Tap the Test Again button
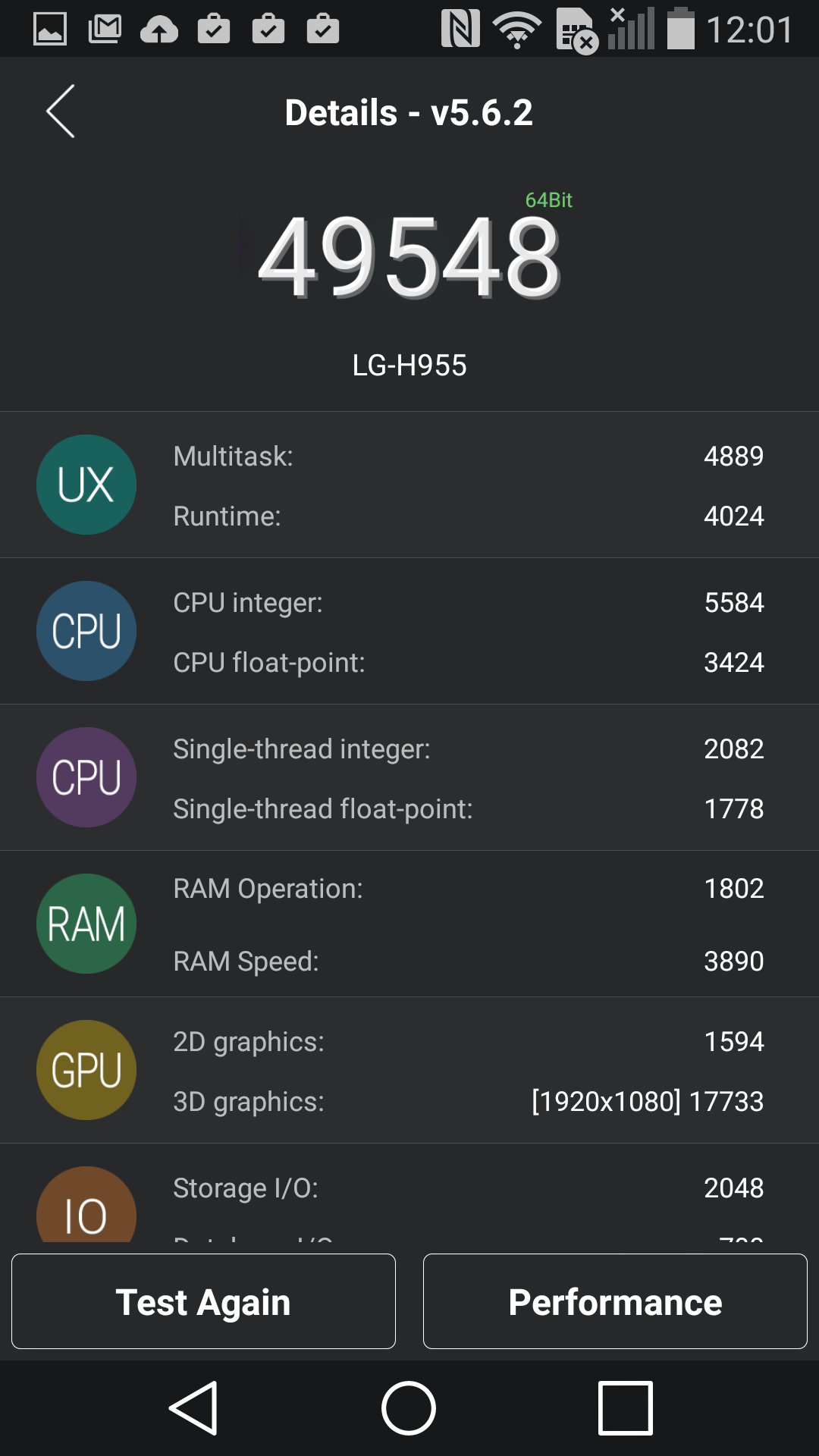The width and height of the screenshot is (819, 1456). pos(203,1301)
